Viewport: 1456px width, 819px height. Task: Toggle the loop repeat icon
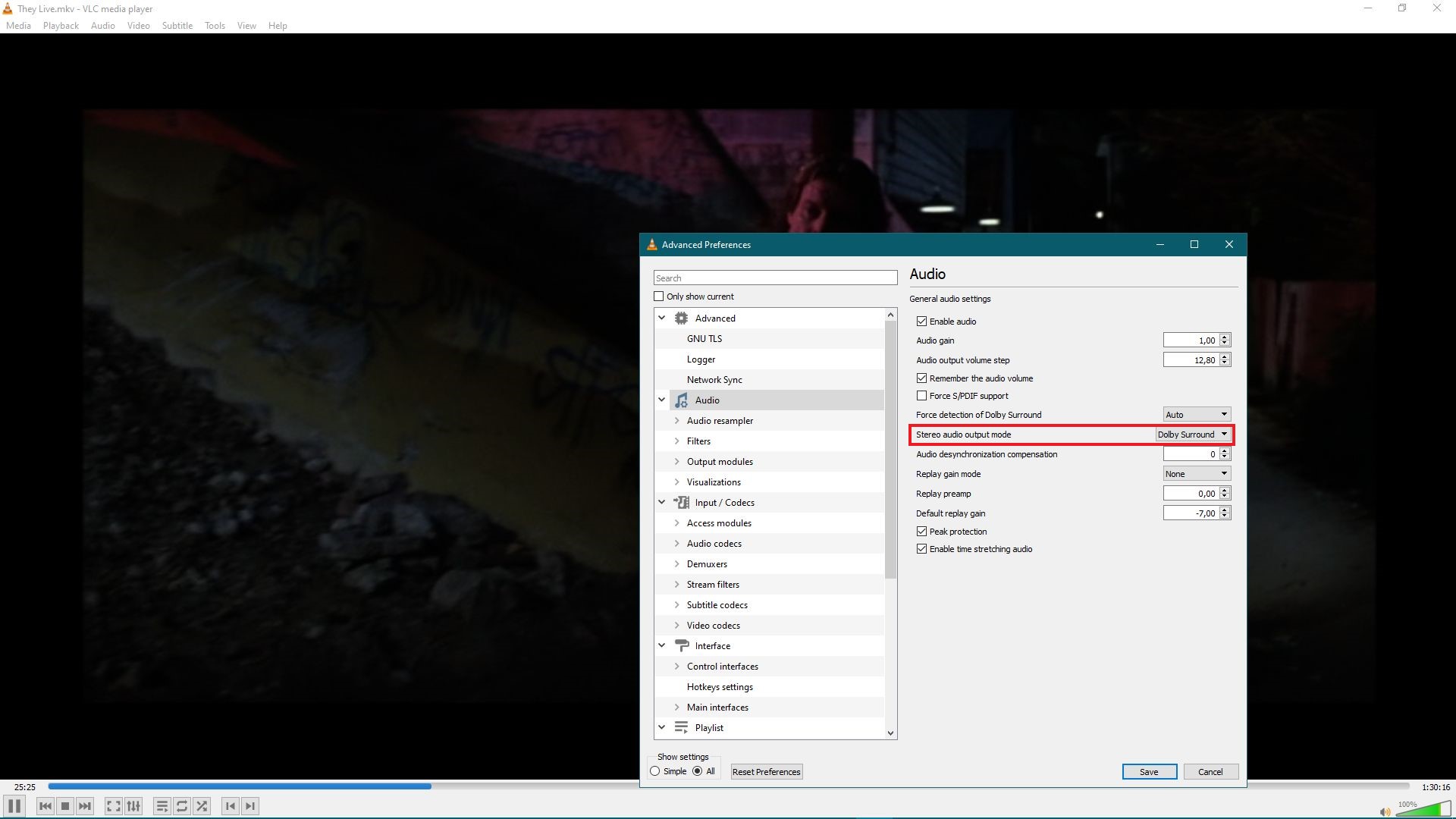pos(182,806)
